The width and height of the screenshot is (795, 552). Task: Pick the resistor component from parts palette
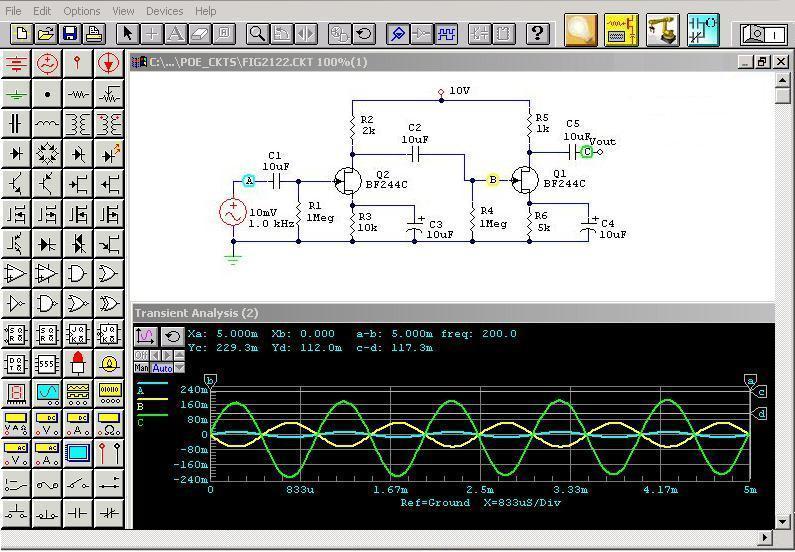[78, 94]
